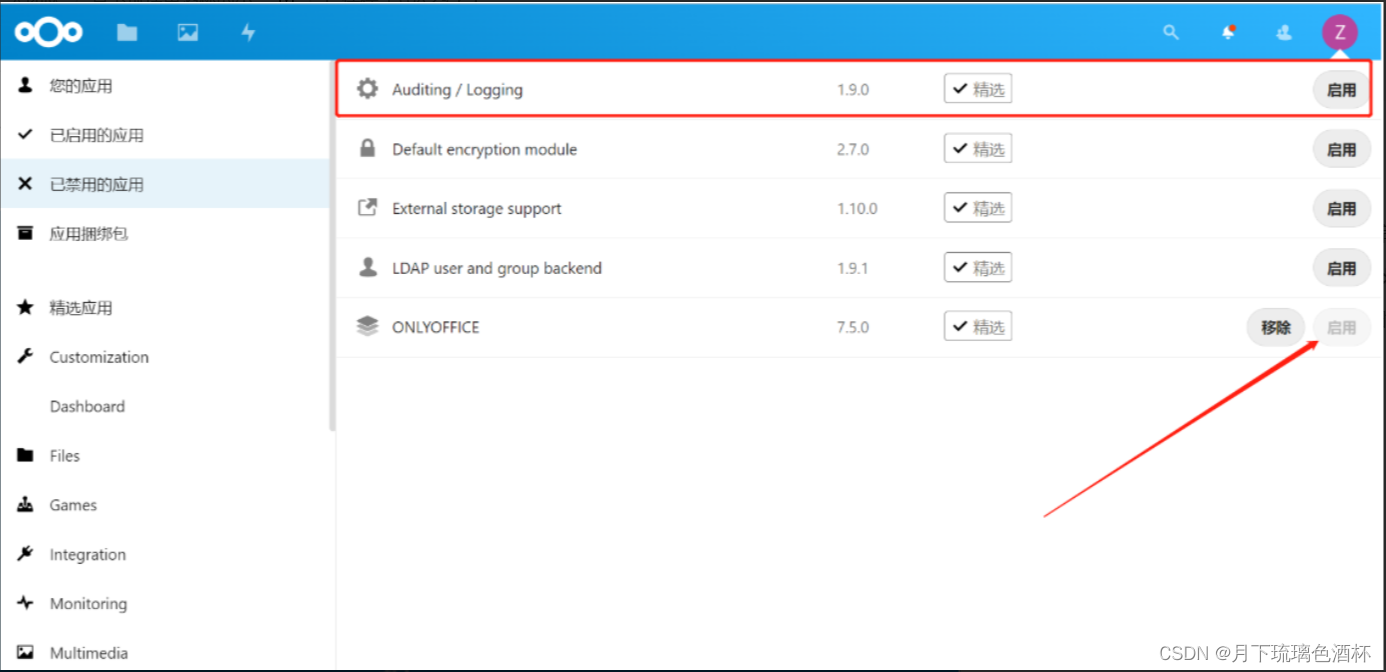The width and height of the screenshot is (1386, 672).
Task: Click the Auditing / Logging gear icon
Action: pos(367,89)
